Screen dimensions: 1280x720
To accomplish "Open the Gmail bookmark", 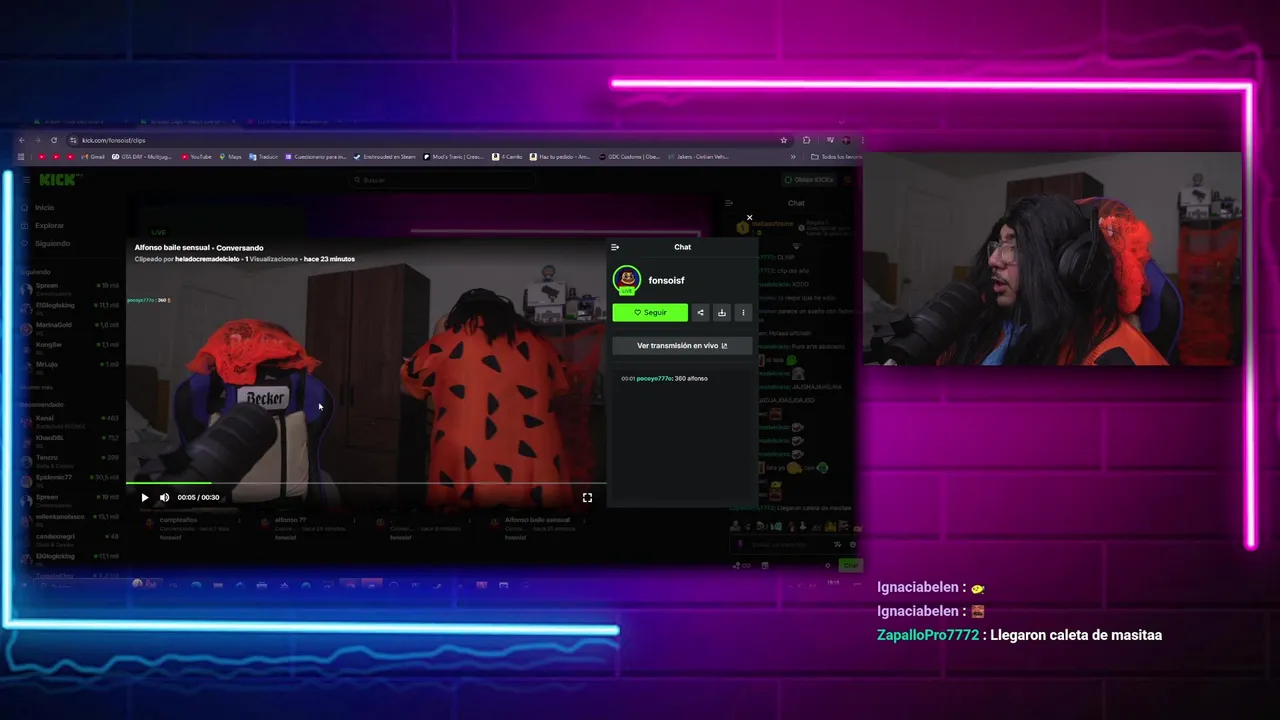I will [93, 157].
